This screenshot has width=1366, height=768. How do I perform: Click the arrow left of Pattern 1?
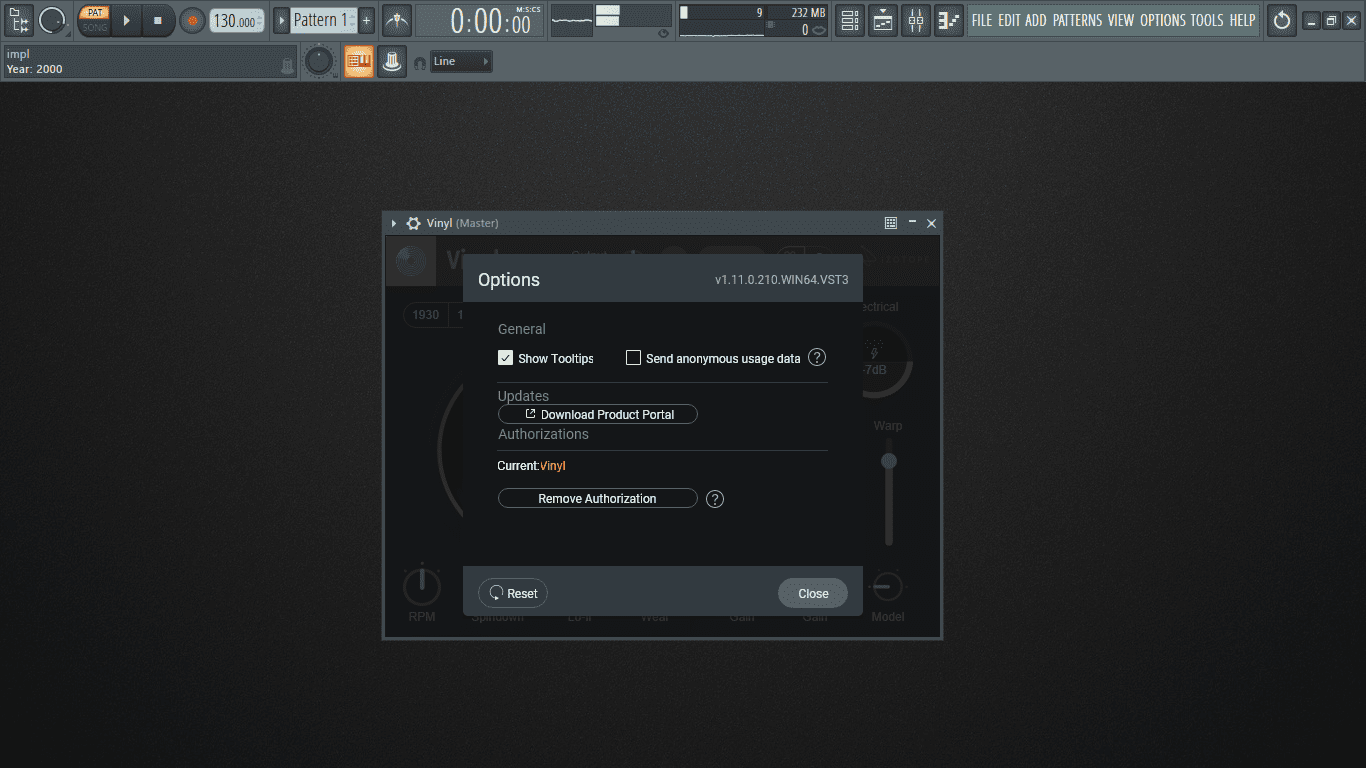281,20
